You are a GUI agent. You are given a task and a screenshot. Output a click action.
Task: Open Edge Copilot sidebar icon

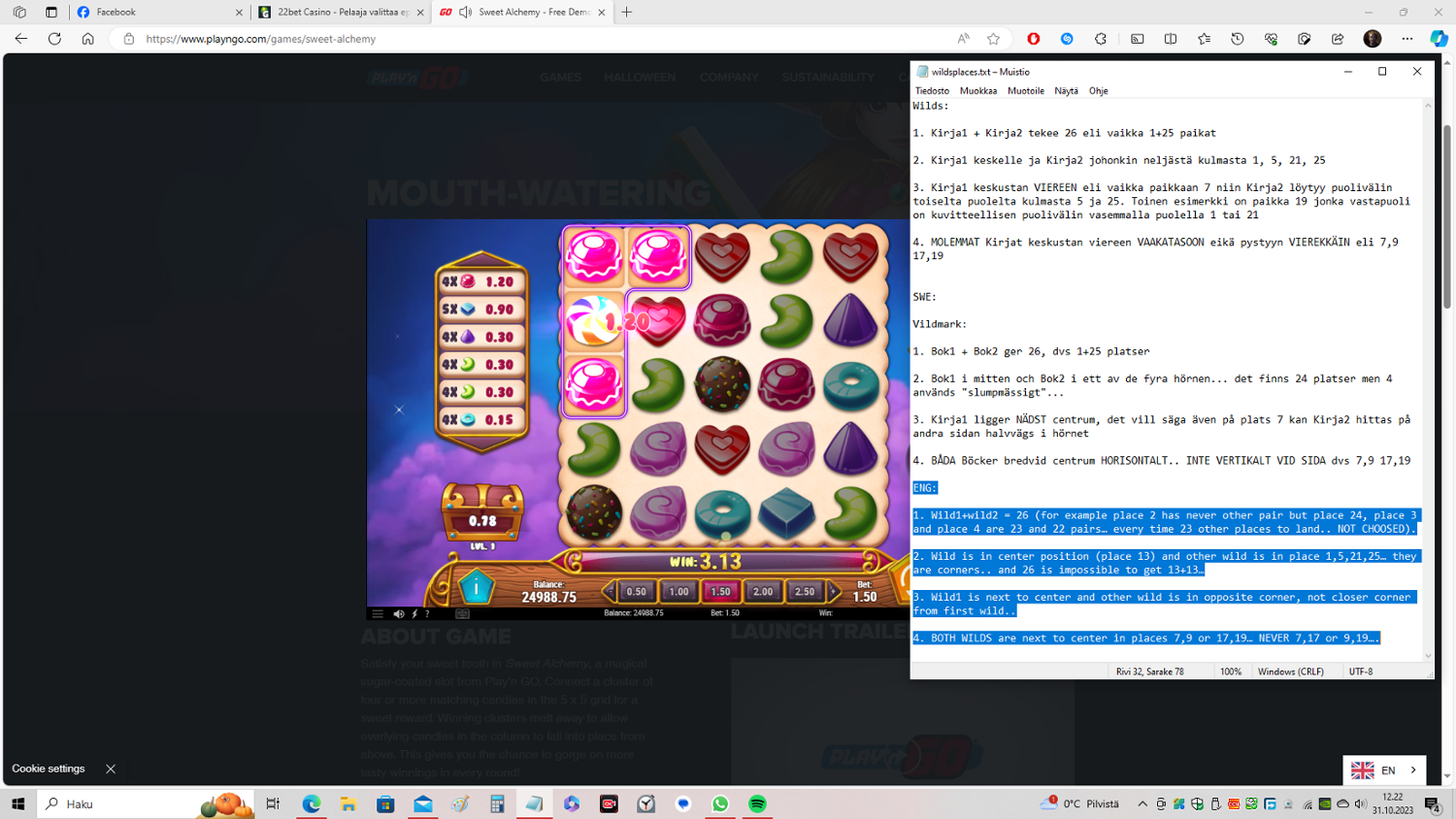coord(1439,39)
